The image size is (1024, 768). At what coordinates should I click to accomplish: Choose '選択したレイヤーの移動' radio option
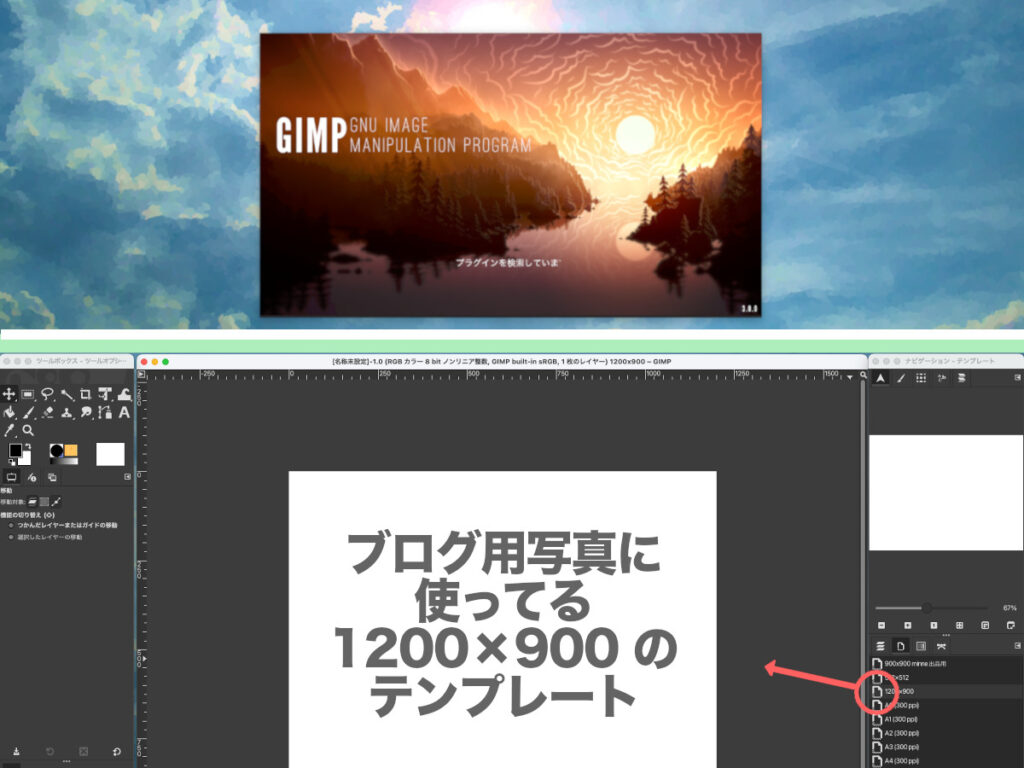coord(45,537)
